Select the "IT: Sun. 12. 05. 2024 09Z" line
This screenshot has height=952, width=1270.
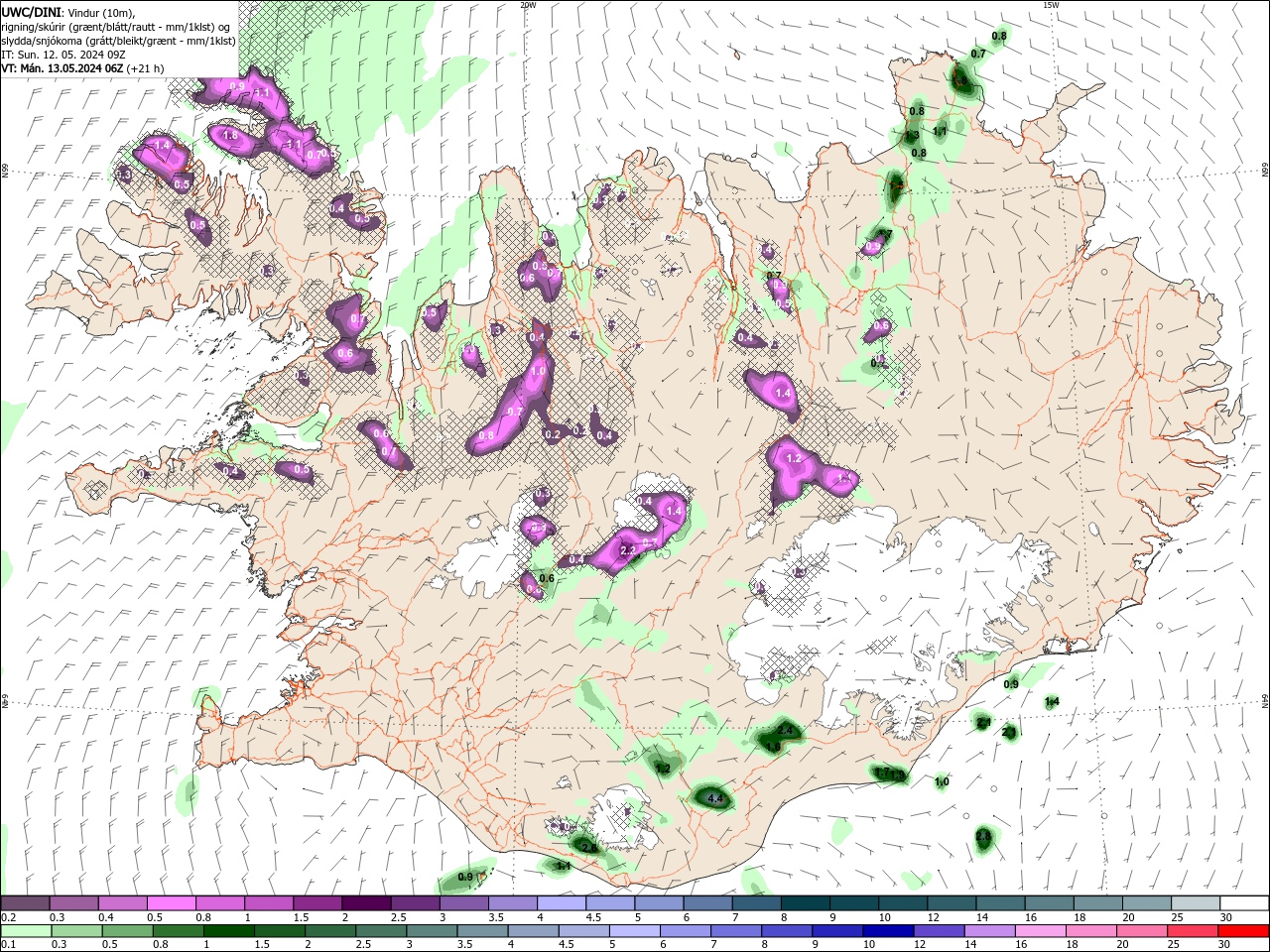63,54
